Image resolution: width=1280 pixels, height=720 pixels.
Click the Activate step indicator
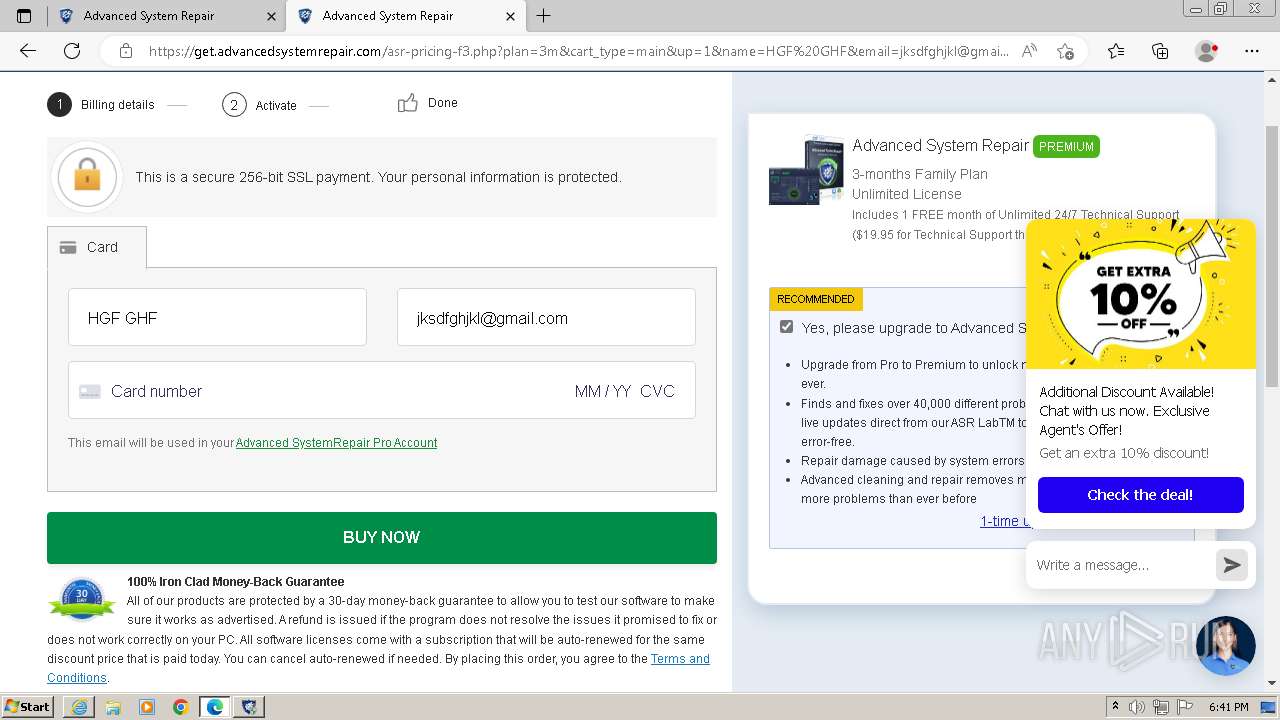coord(260,105)
